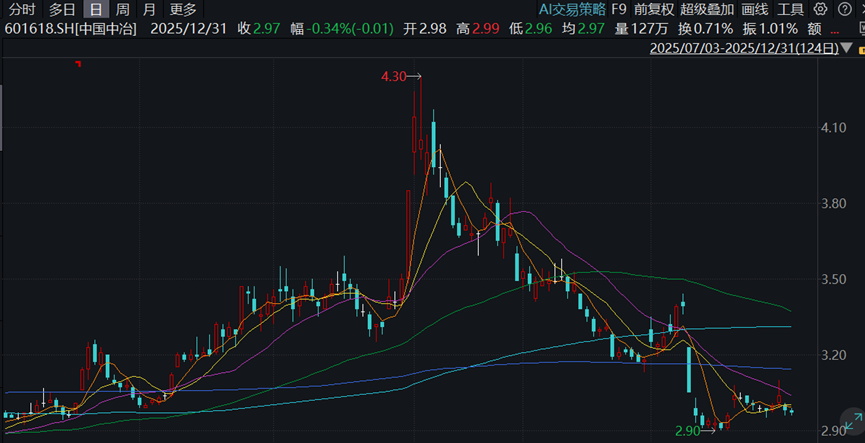Switch to the 分时 intraday tab
The width and height of the screenshot is (865, 443).
[x=22, y=9]
